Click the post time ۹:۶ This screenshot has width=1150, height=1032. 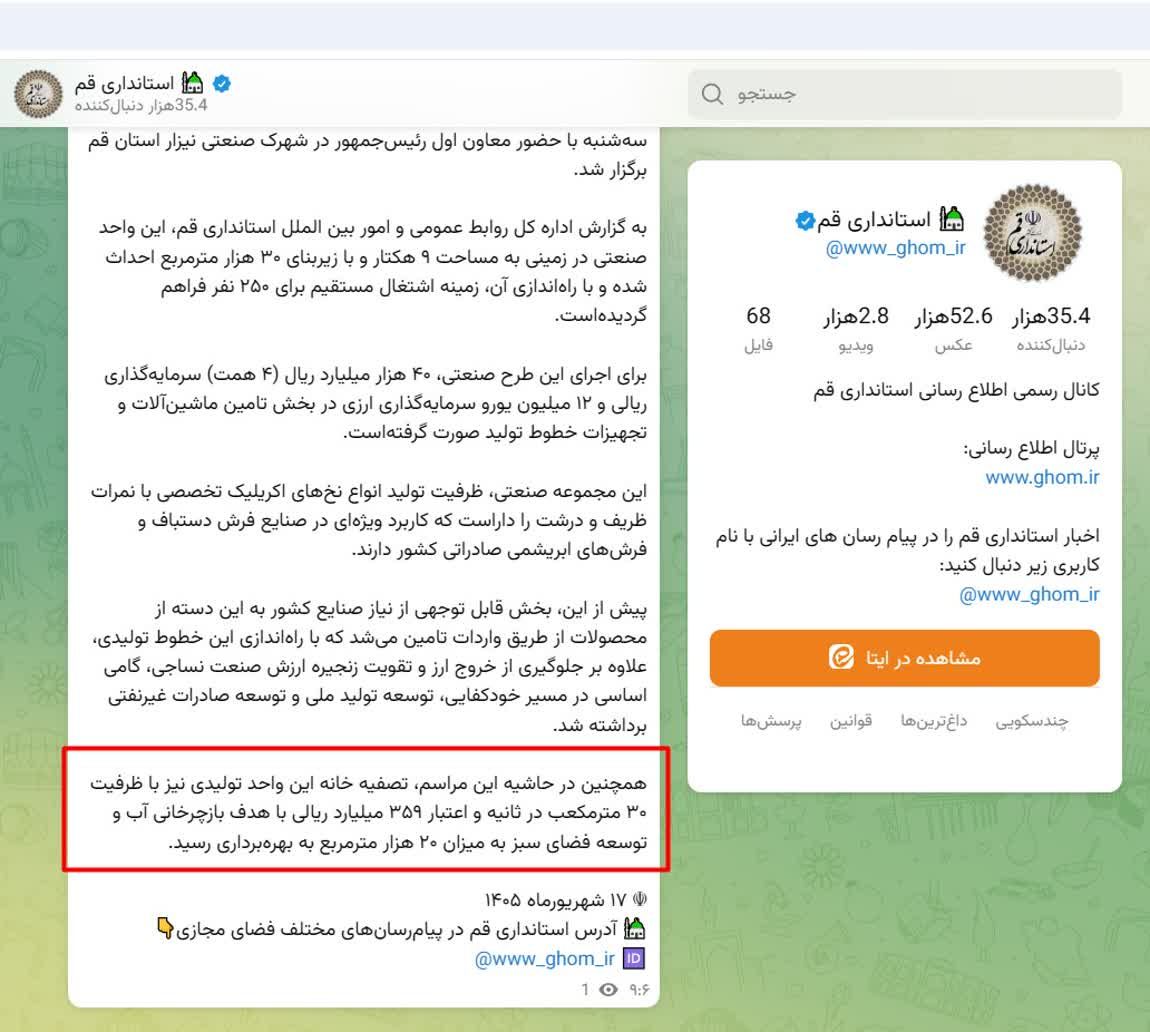(640, 989)
